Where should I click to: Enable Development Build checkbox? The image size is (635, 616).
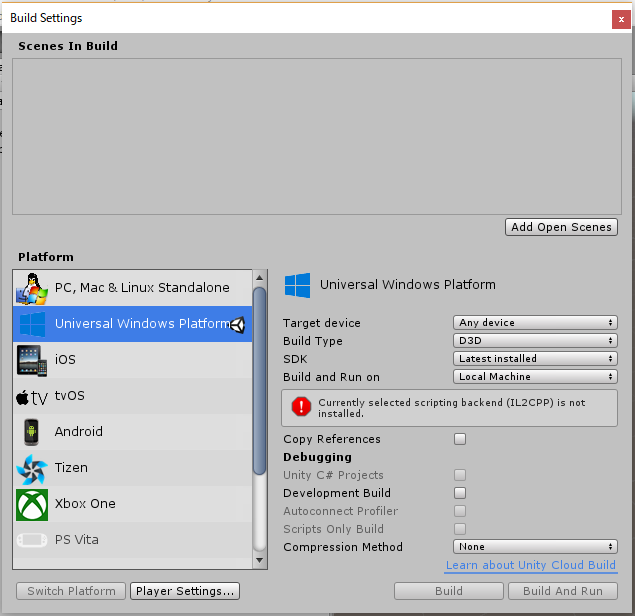pos(460,493)
